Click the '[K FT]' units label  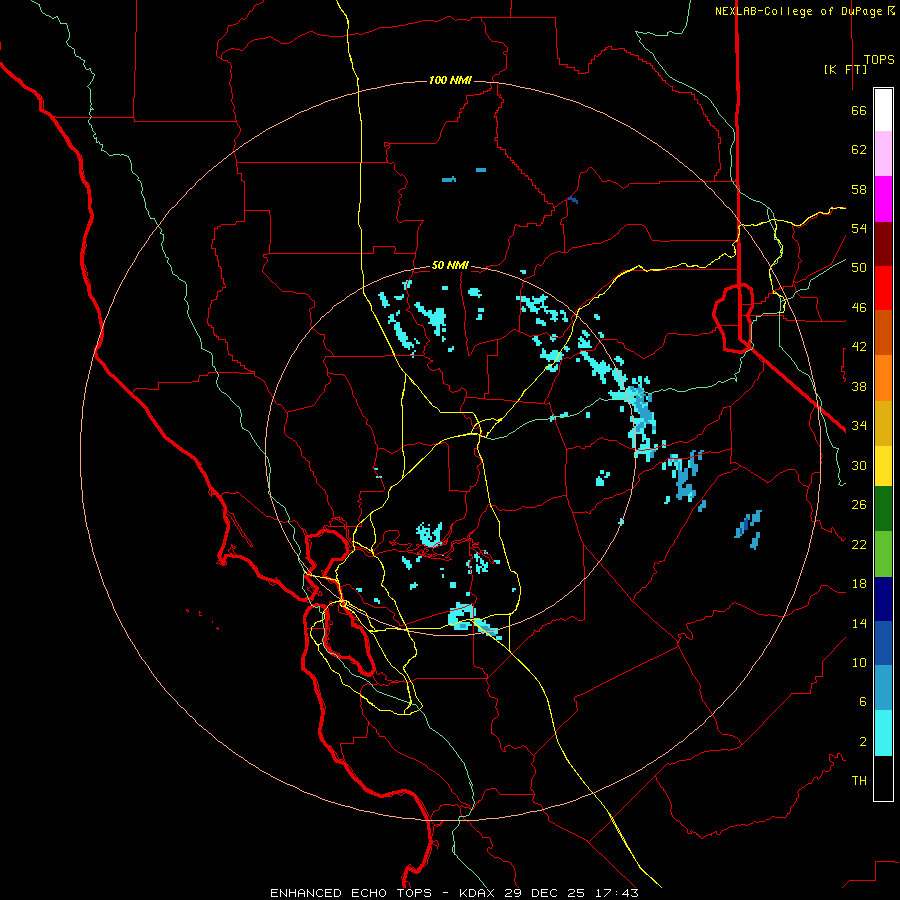tap(845, 69)
